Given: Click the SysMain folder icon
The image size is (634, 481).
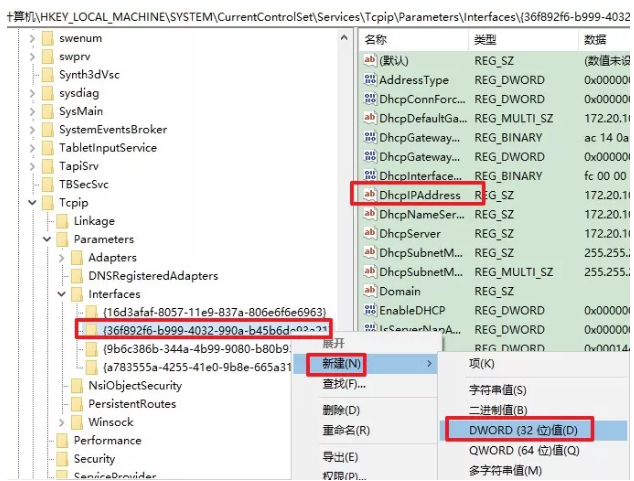Looking at the screenshot, I should point(47,111).
